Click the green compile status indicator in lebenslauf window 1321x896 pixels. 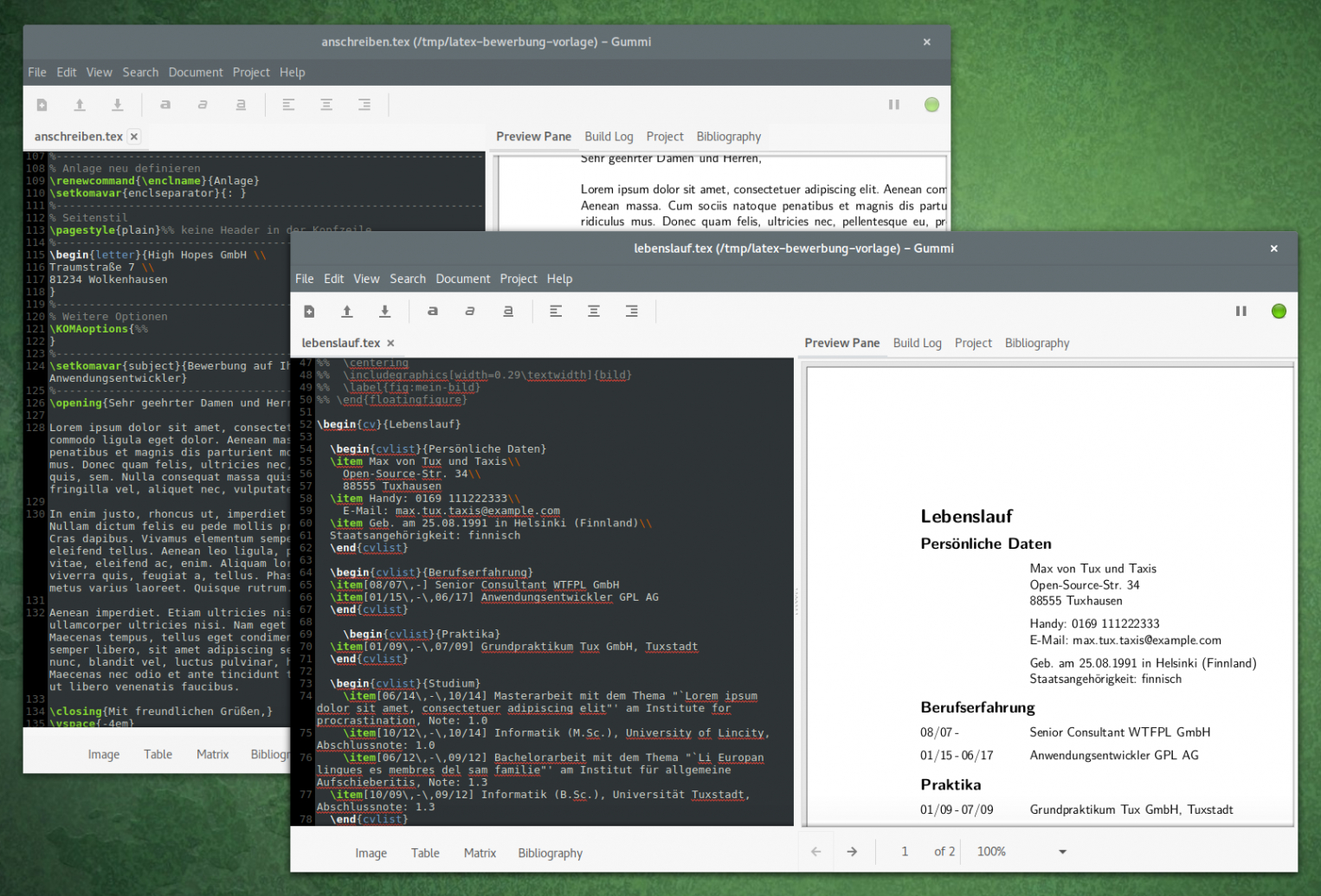pos(1278,312)
